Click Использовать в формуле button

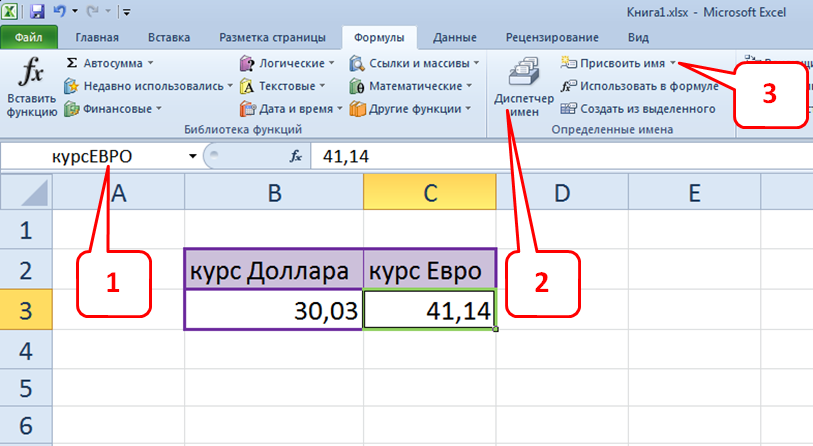[640, 86]
